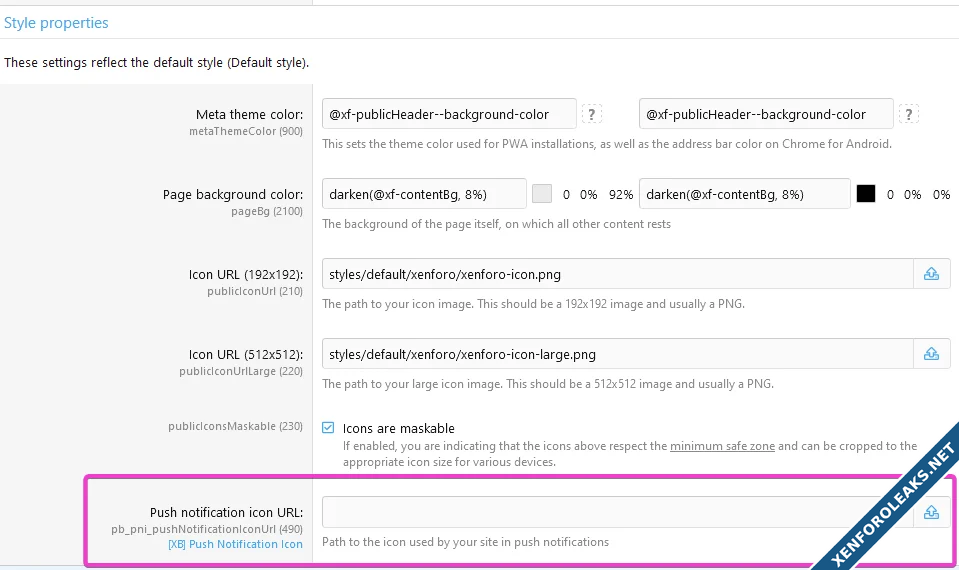The height and width of the screenshot is (570, 959).
Task: Click the 'Push notification icon URL:' label
Action: click(226, 513)
